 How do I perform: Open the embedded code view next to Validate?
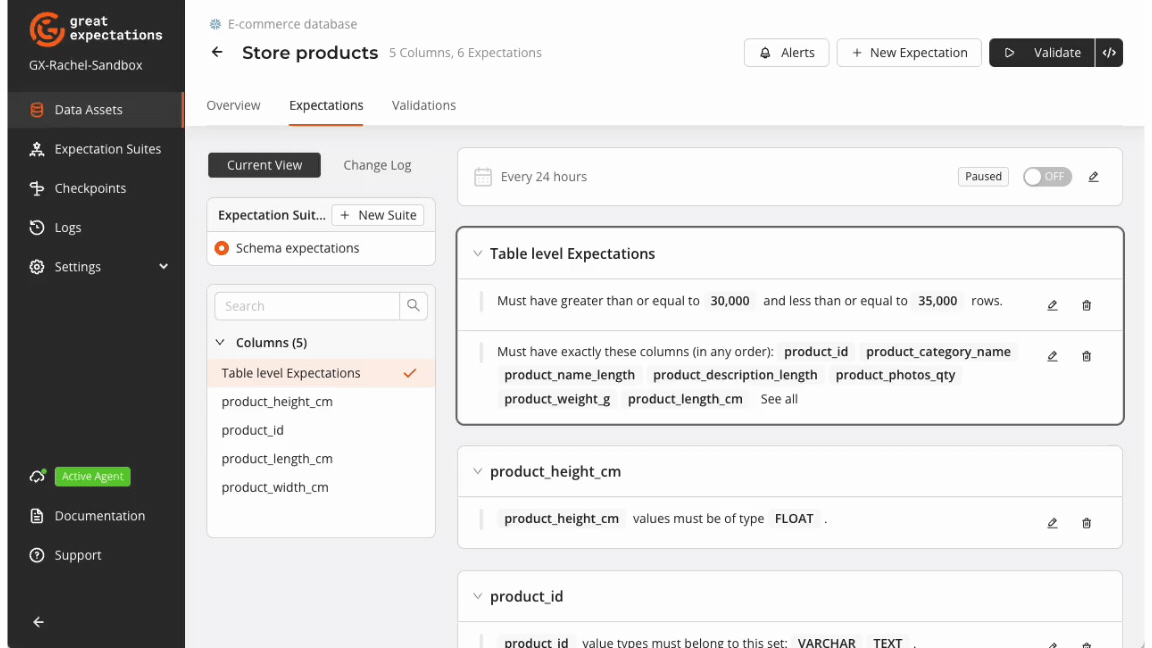click(x=1110, y=52)
